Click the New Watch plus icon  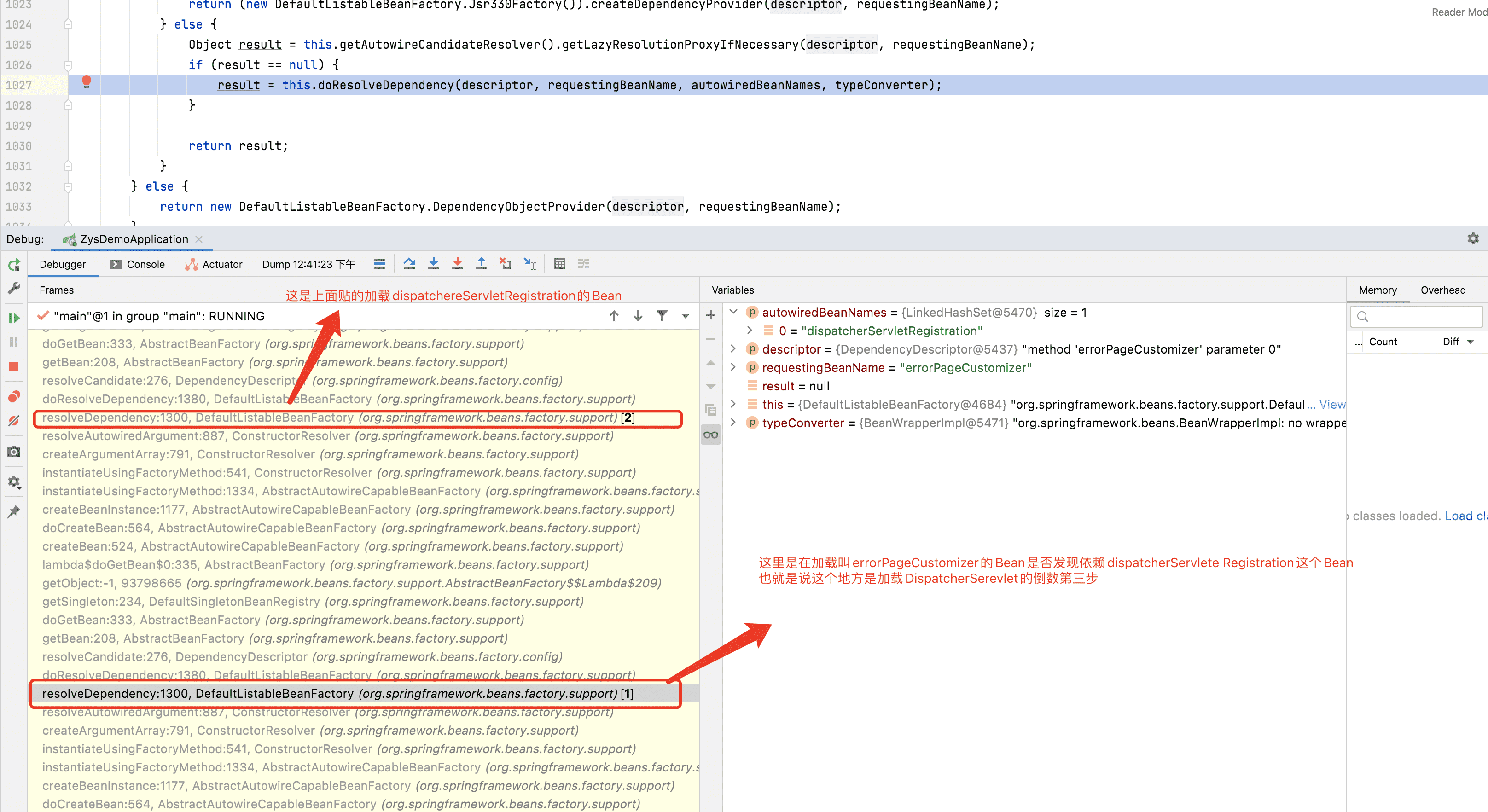coord(710,315)
